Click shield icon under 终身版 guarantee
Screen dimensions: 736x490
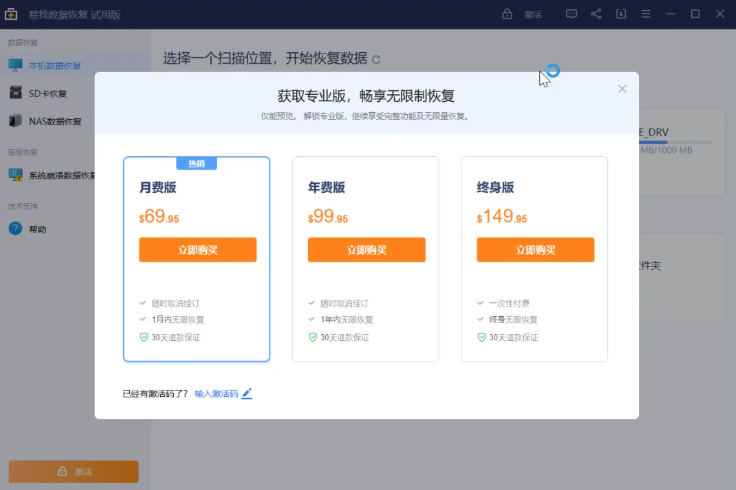(482, 337)
